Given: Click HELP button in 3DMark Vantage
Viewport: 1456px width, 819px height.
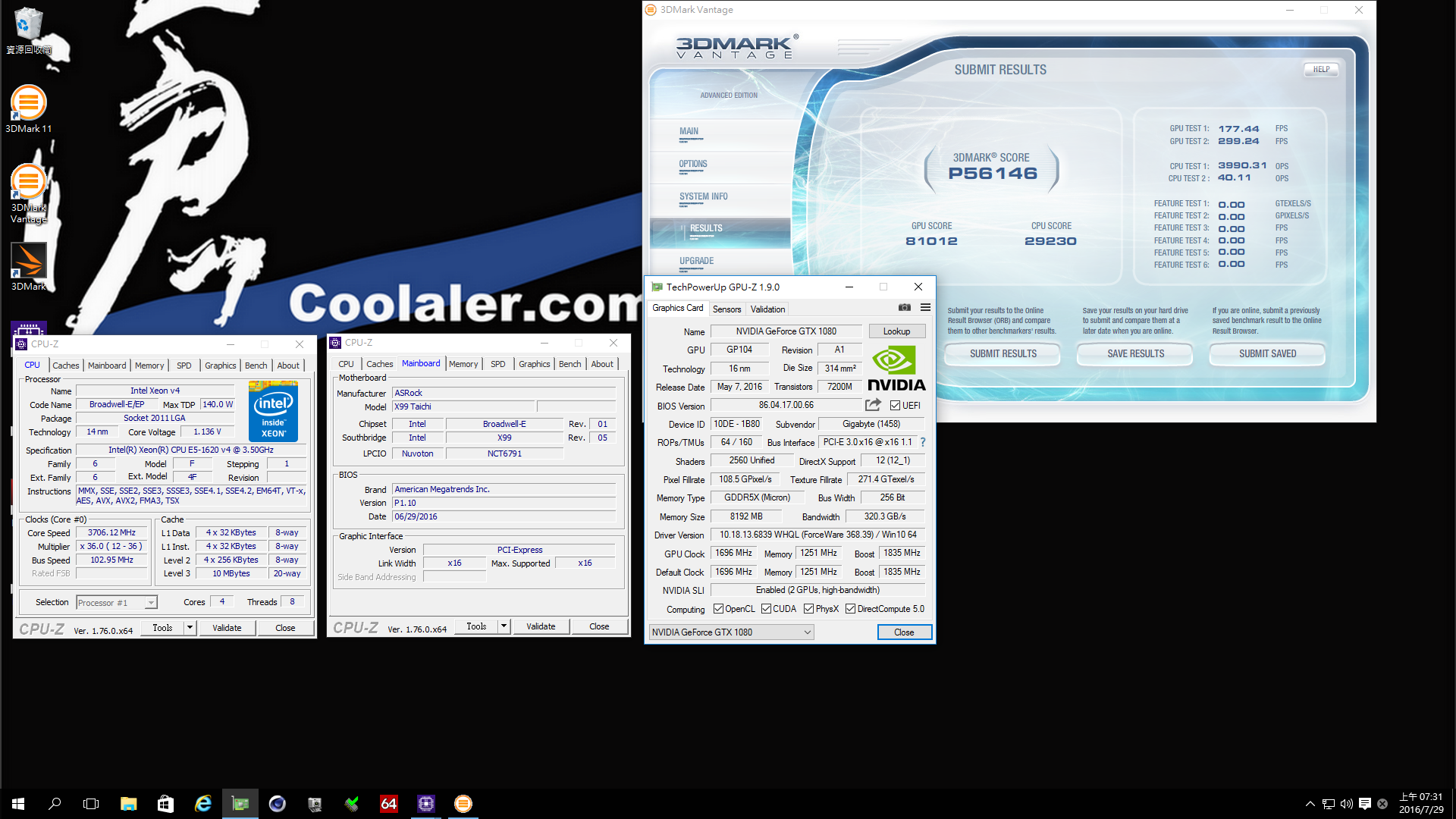Looking at the screenshot, I should (1321, 70).
